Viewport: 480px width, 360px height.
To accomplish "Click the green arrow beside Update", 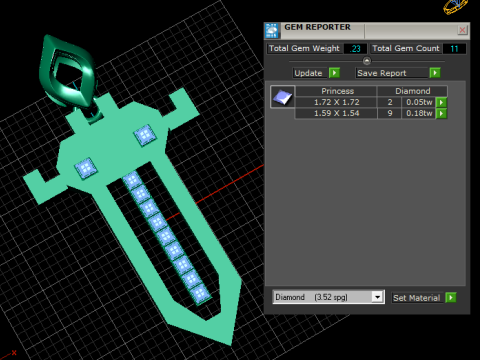I will [334, 73].
